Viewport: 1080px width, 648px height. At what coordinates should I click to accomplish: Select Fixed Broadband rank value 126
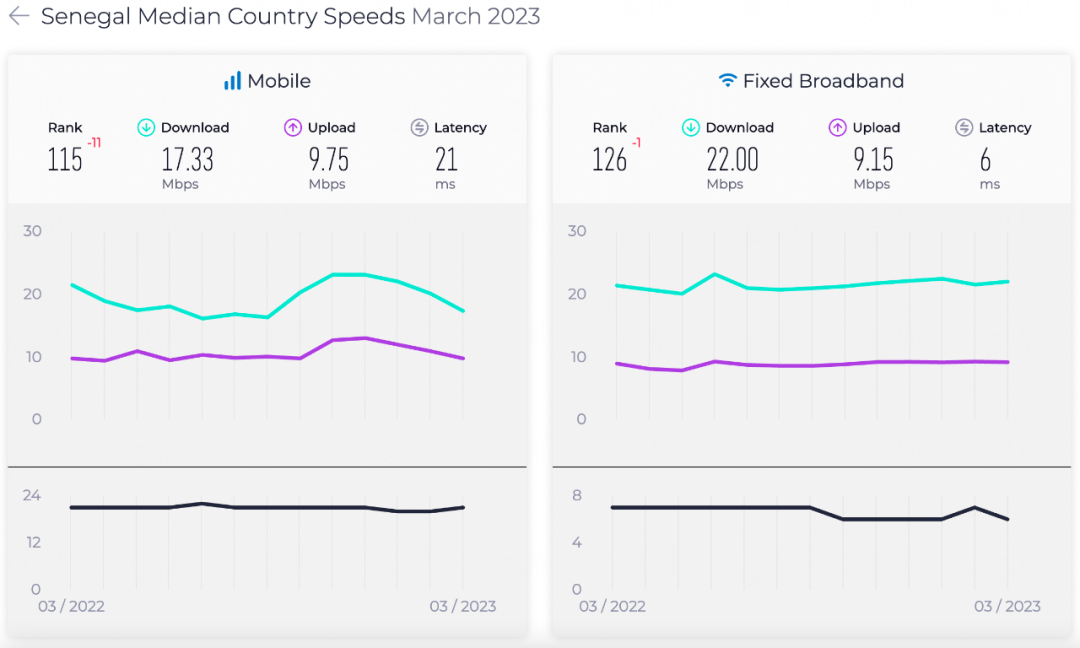(x=609, y=160)
